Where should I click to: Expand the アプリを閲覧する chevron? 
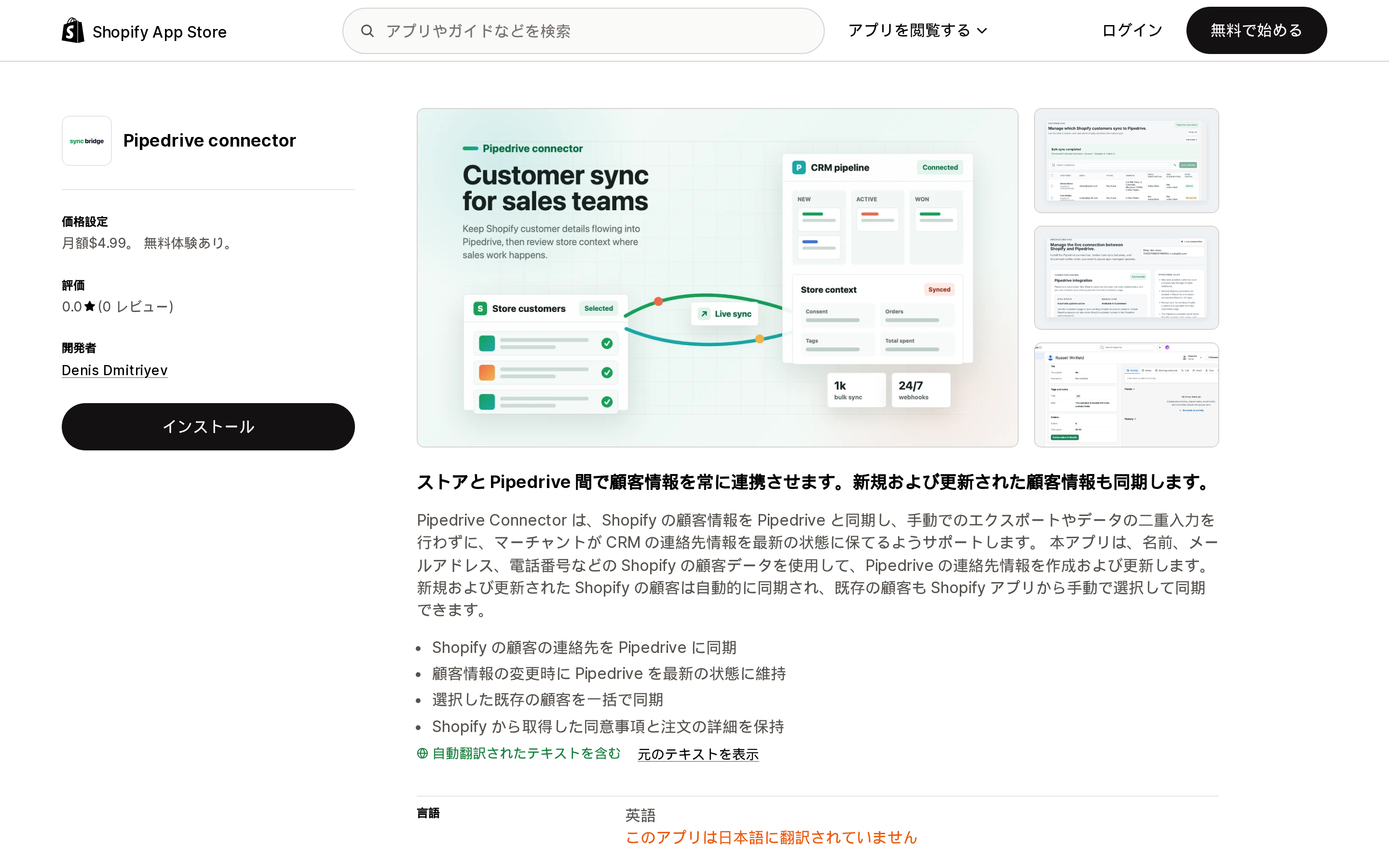point(982,31)
